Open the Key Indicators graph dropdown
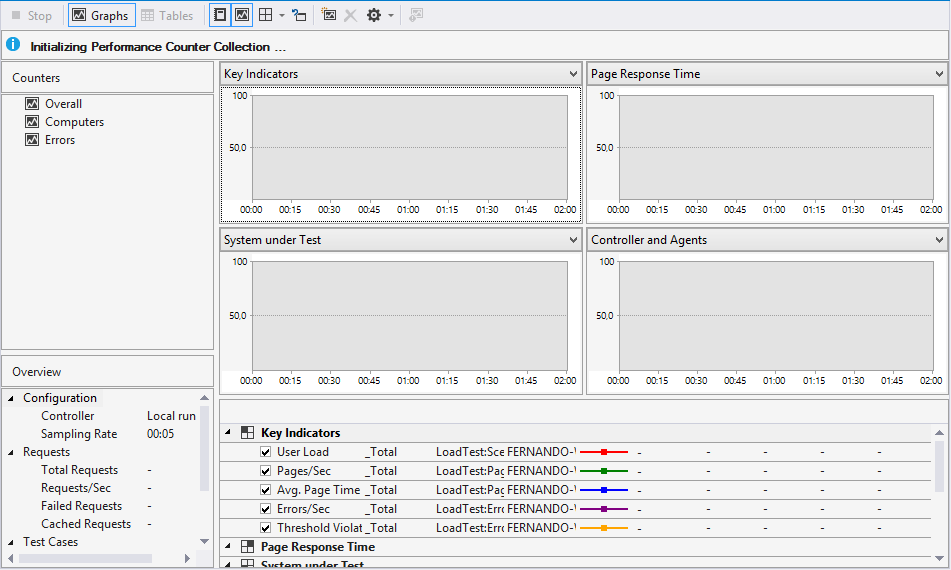Screen dimensions: 951x570 [573, 74]
